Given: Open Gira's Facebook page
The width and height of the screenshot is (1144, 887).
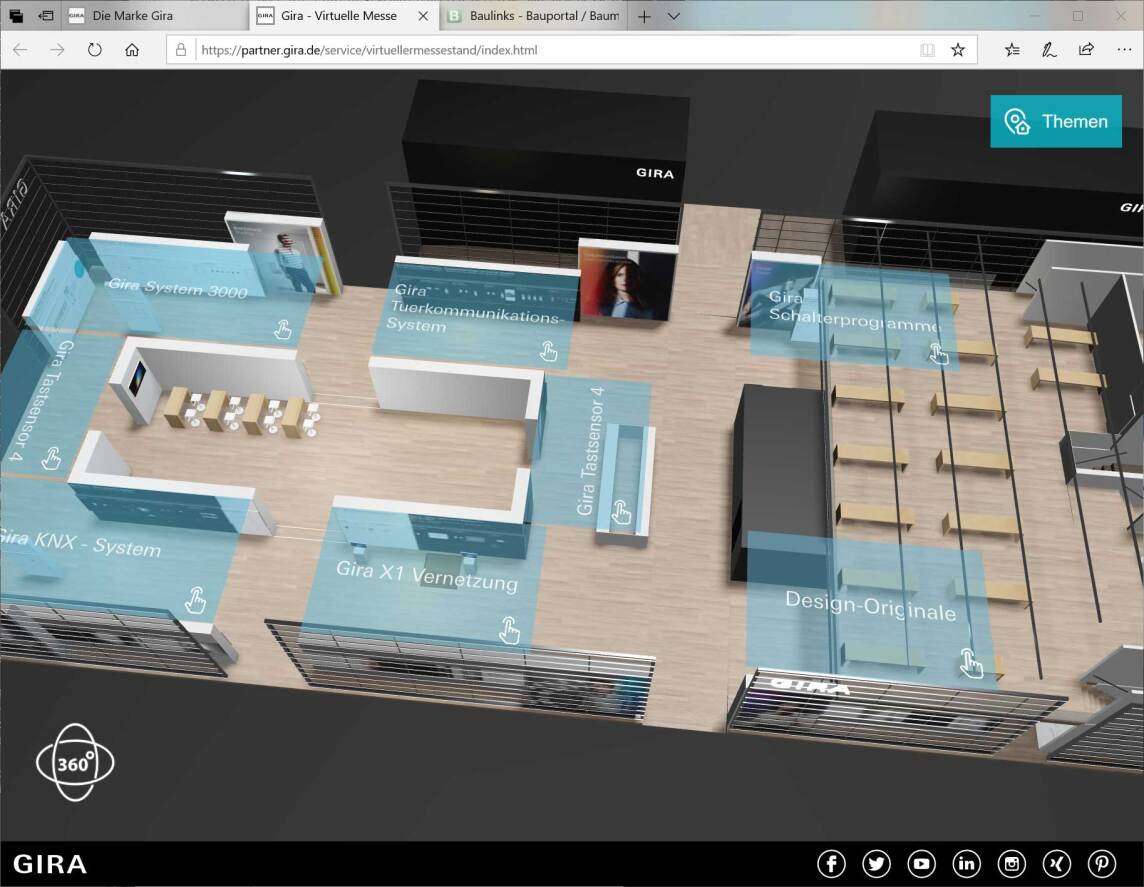Looking at the screenshot, I should (x=831, y=864).
